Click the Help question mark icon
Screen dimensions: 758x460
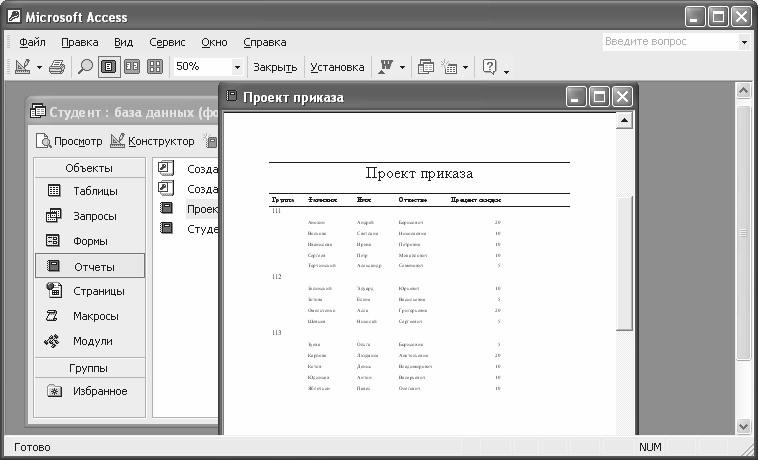489,67
